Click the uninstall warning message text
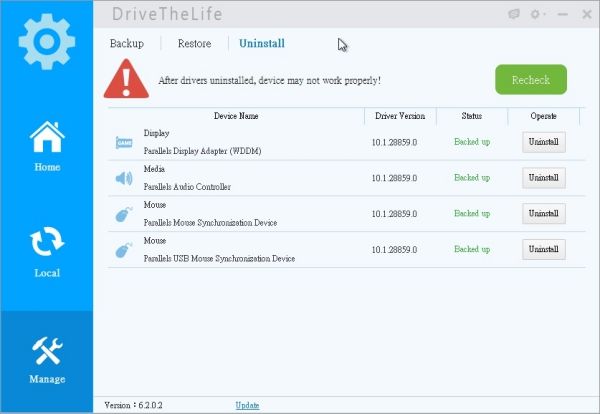The width and height of the screenshot is (600, 414). pyautogui.click(x=269, y=80)
